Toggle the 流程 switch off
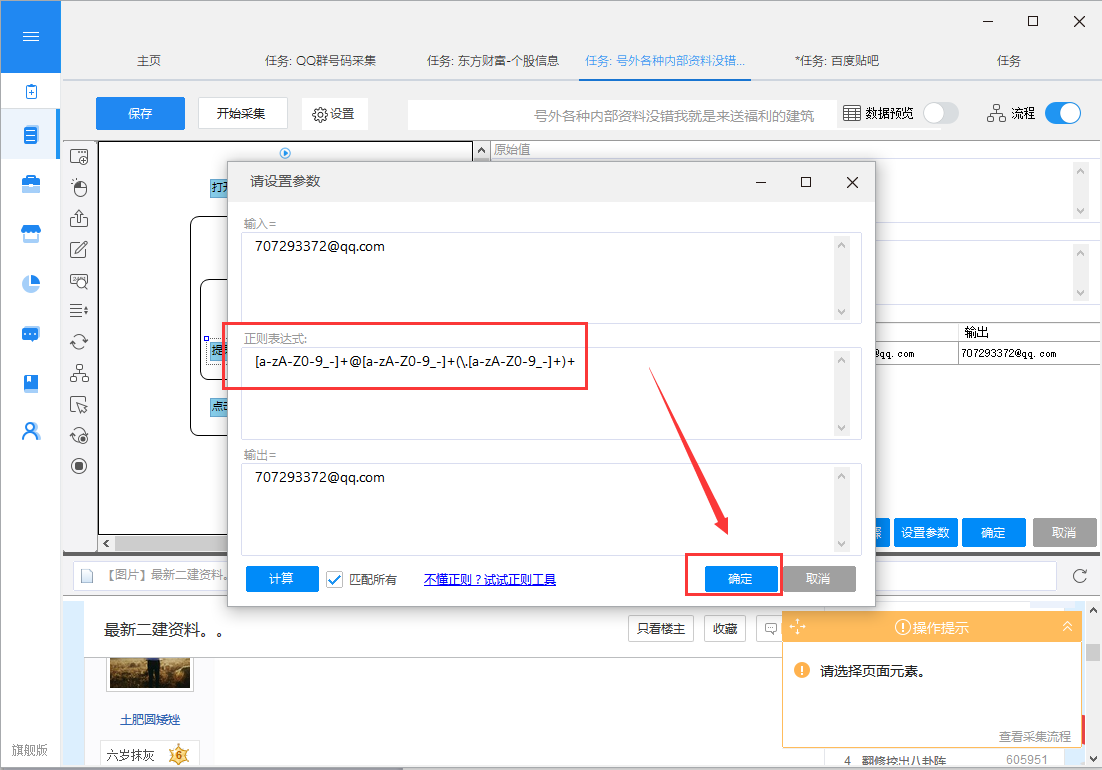This screenshot has width=1102, height=770. [1062, 113]
